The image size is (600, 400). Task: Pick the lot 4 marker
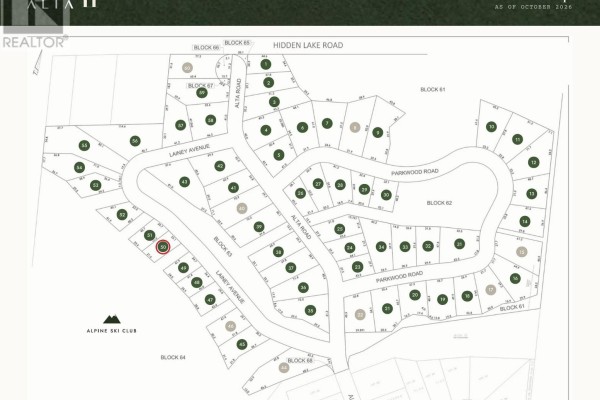(266, 130)
